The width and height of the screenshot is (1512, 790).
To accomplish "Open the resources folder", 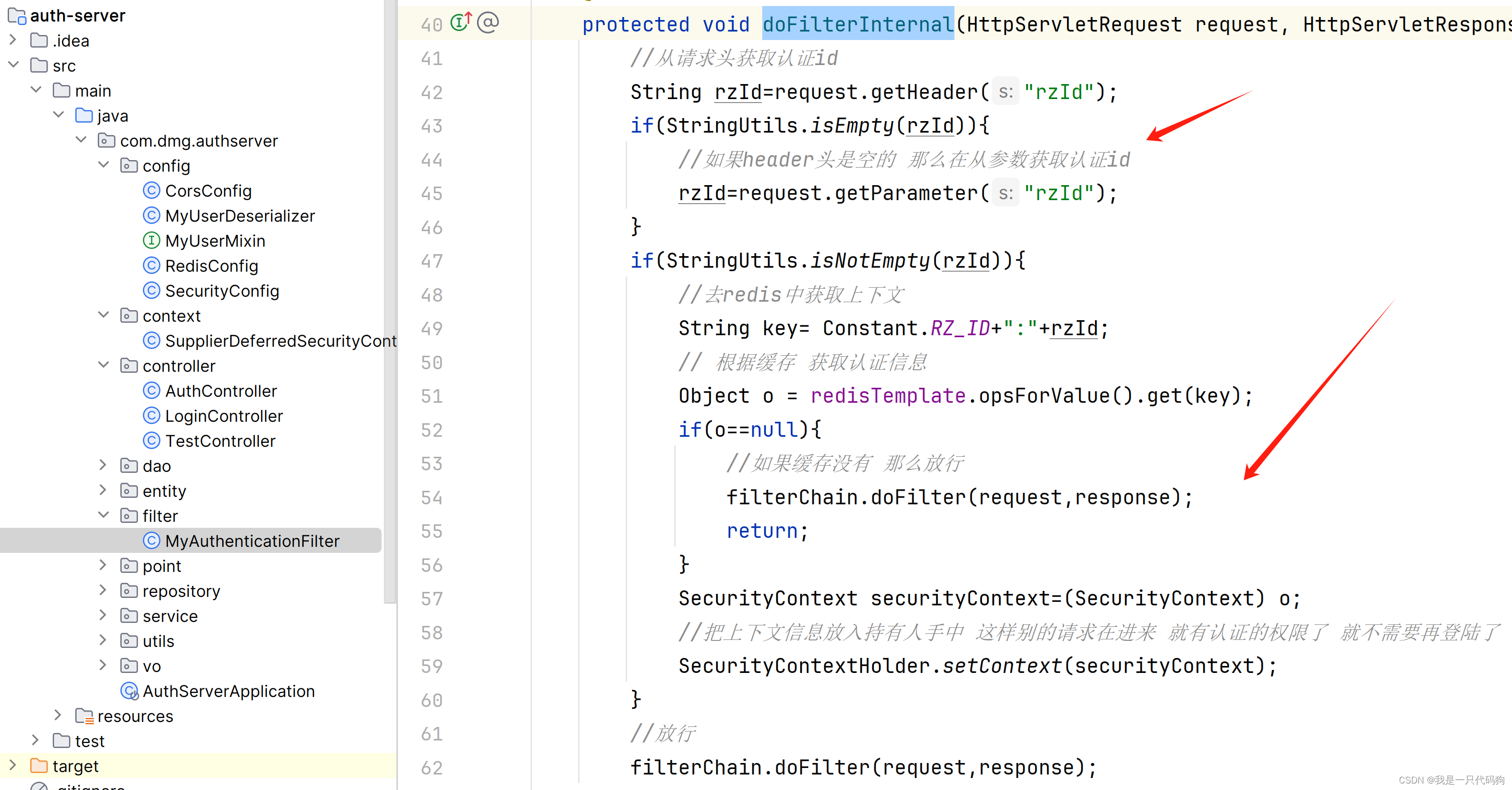I will [135, 716].
